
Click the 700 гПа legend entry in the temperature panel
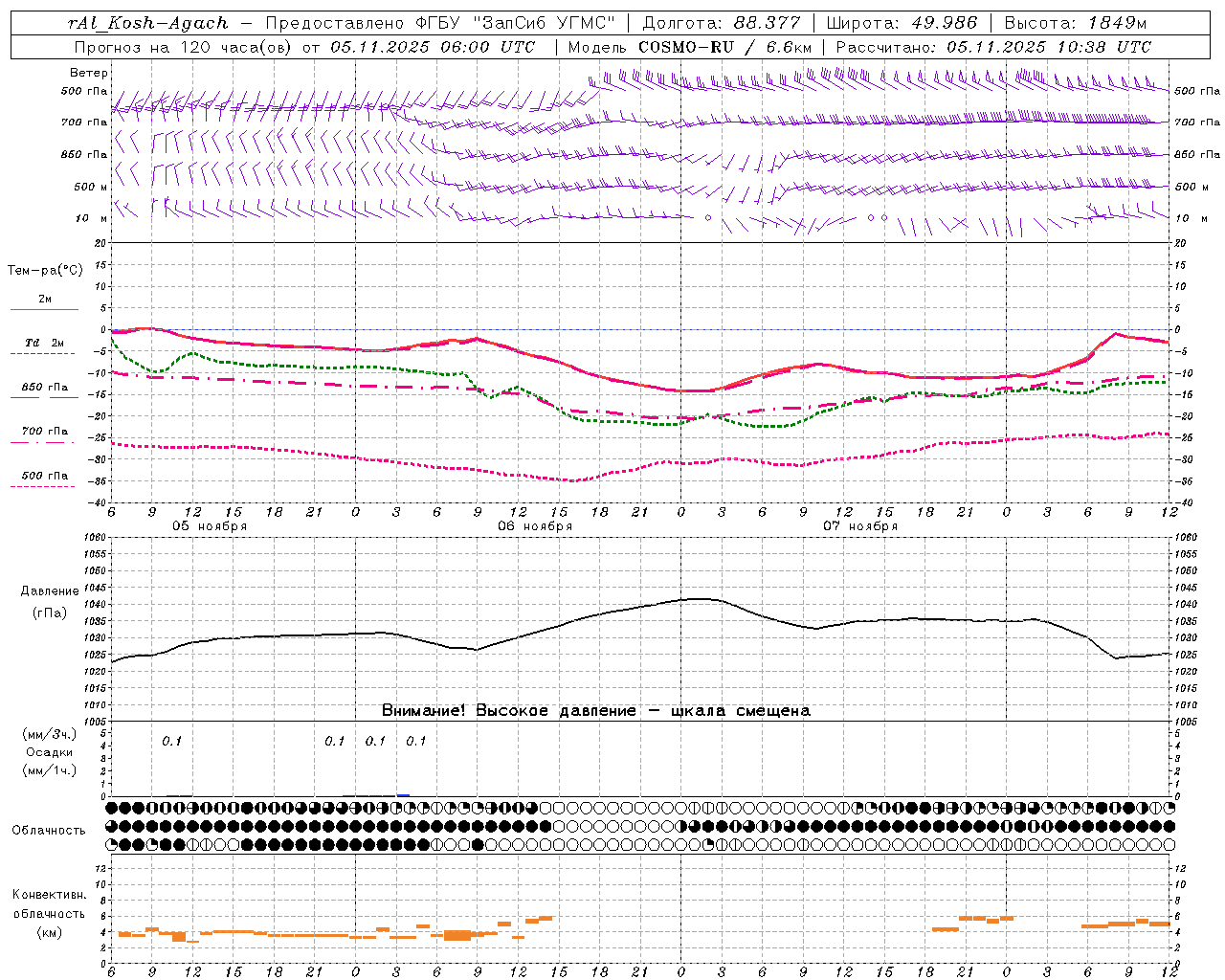pyautogui.click(x=45, y=432)
